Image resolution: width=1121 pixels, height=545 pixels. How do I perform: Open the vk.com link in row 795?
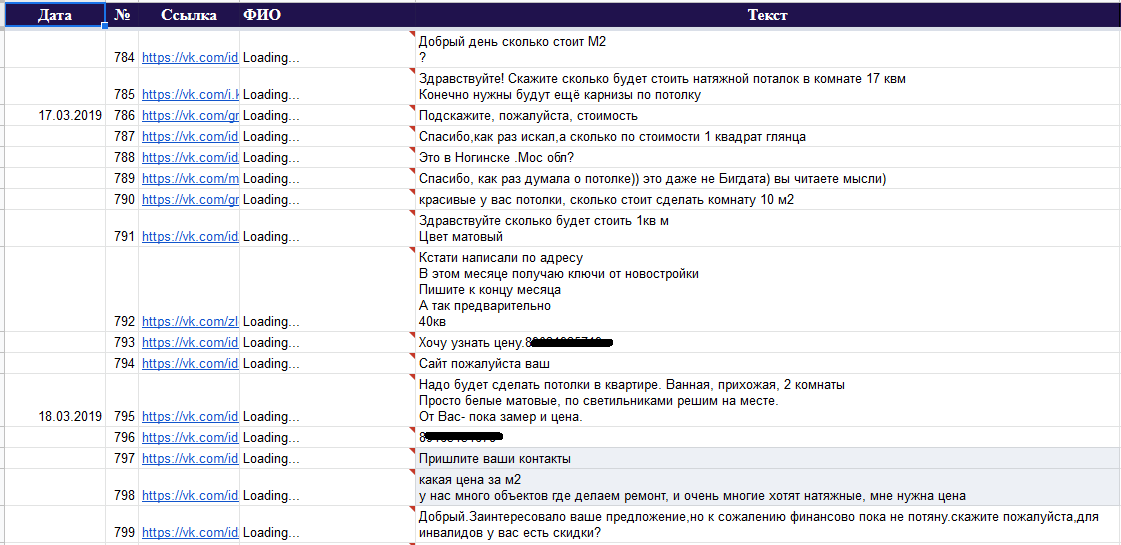click(189, 416)
